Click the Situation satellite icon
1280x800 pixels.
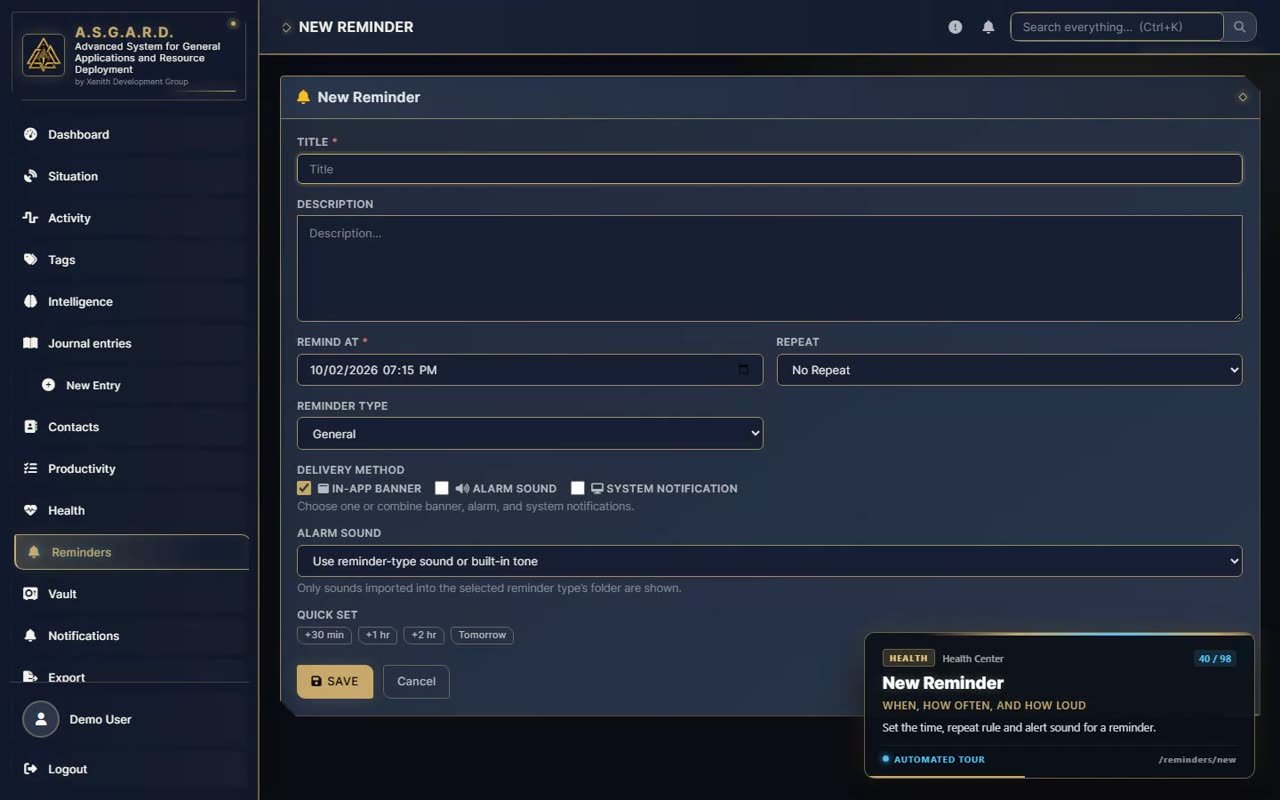[30, 176]
